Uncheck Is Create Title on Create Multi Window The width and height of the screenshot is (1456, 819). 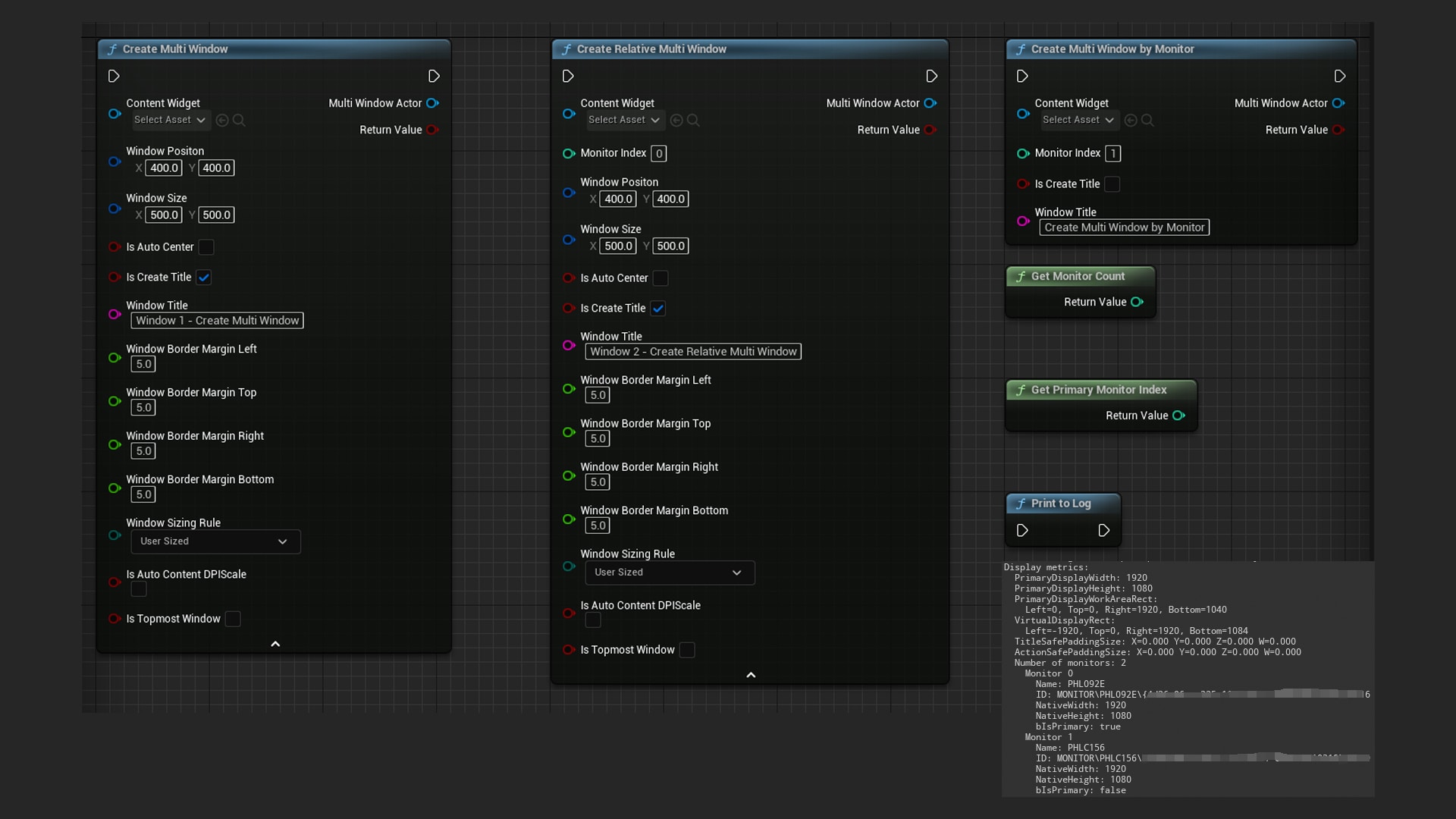pyautogui.click(x=203, y=278)
